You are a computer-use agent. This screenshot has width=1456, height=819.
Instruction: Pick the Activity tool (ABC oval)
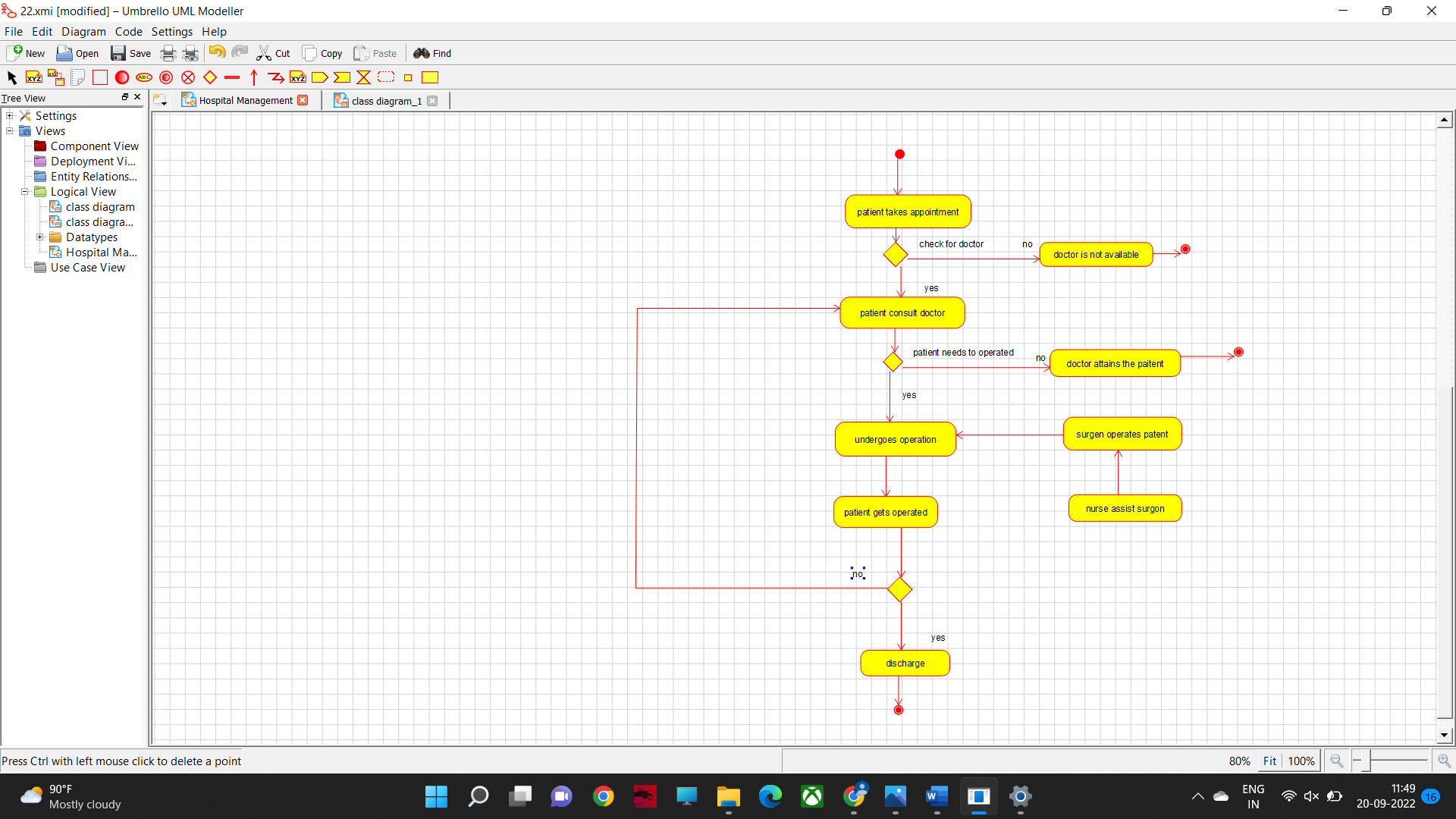click(144, 77)
